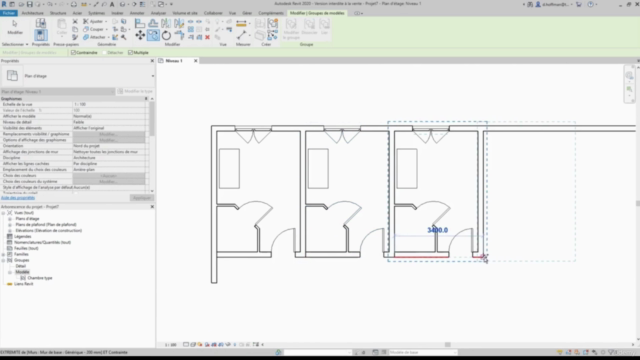This screenshot has width=640, height=360.
Task: Click the Offset tool icon
Action: [x=153, y=23]
